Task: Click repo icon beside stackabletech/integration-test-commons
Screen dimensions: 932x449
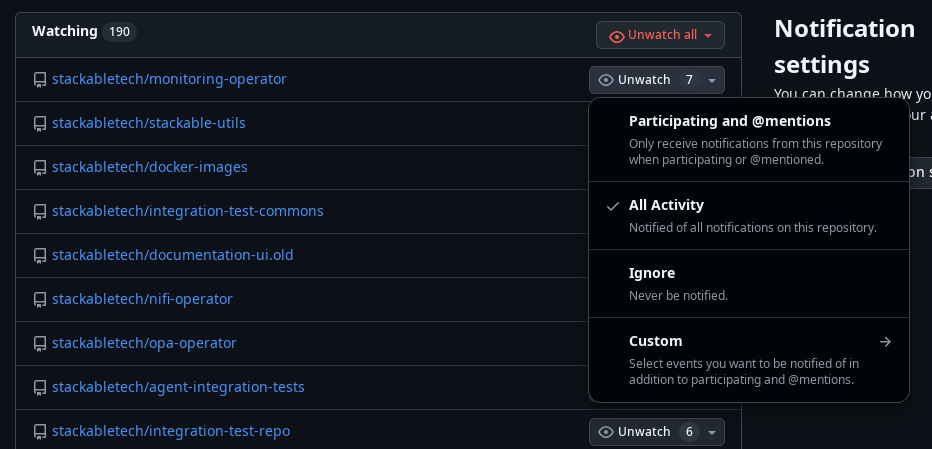Action: pyautogui.click(x=40, y=212)
